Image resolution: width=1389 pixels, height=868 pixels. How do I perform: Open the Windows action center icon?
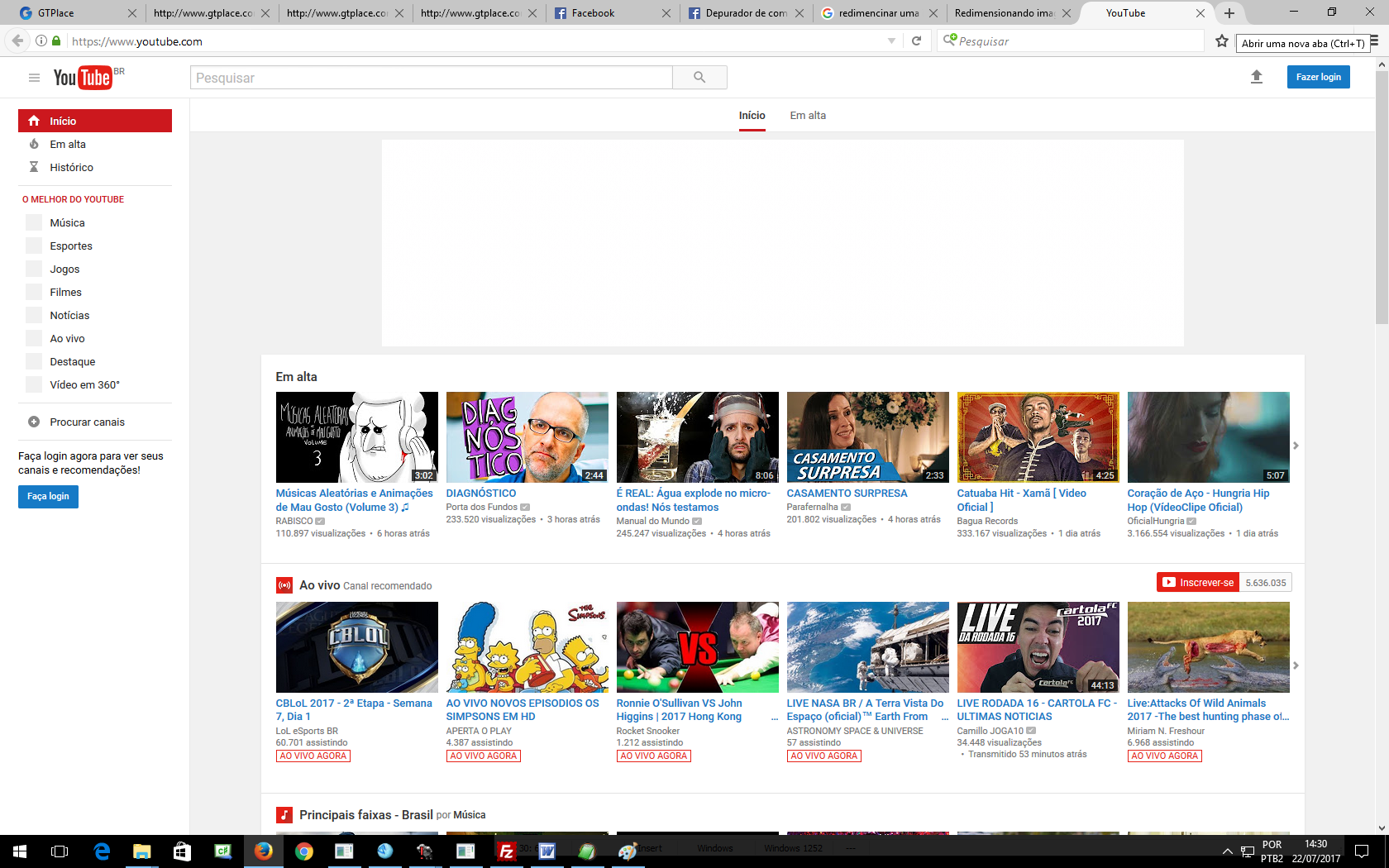point(1361,851)
